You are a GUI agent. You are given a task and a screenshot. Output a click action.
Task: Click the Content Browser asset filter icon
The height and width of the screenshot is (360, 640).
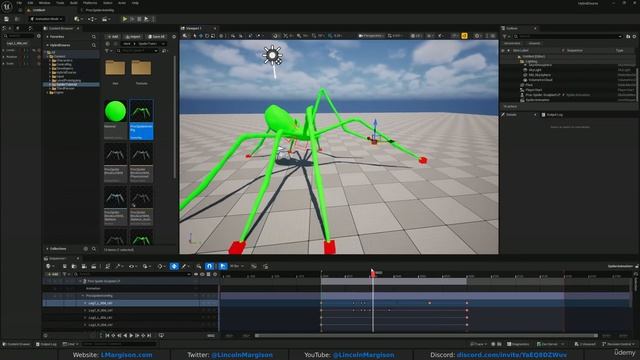point(108,51)
